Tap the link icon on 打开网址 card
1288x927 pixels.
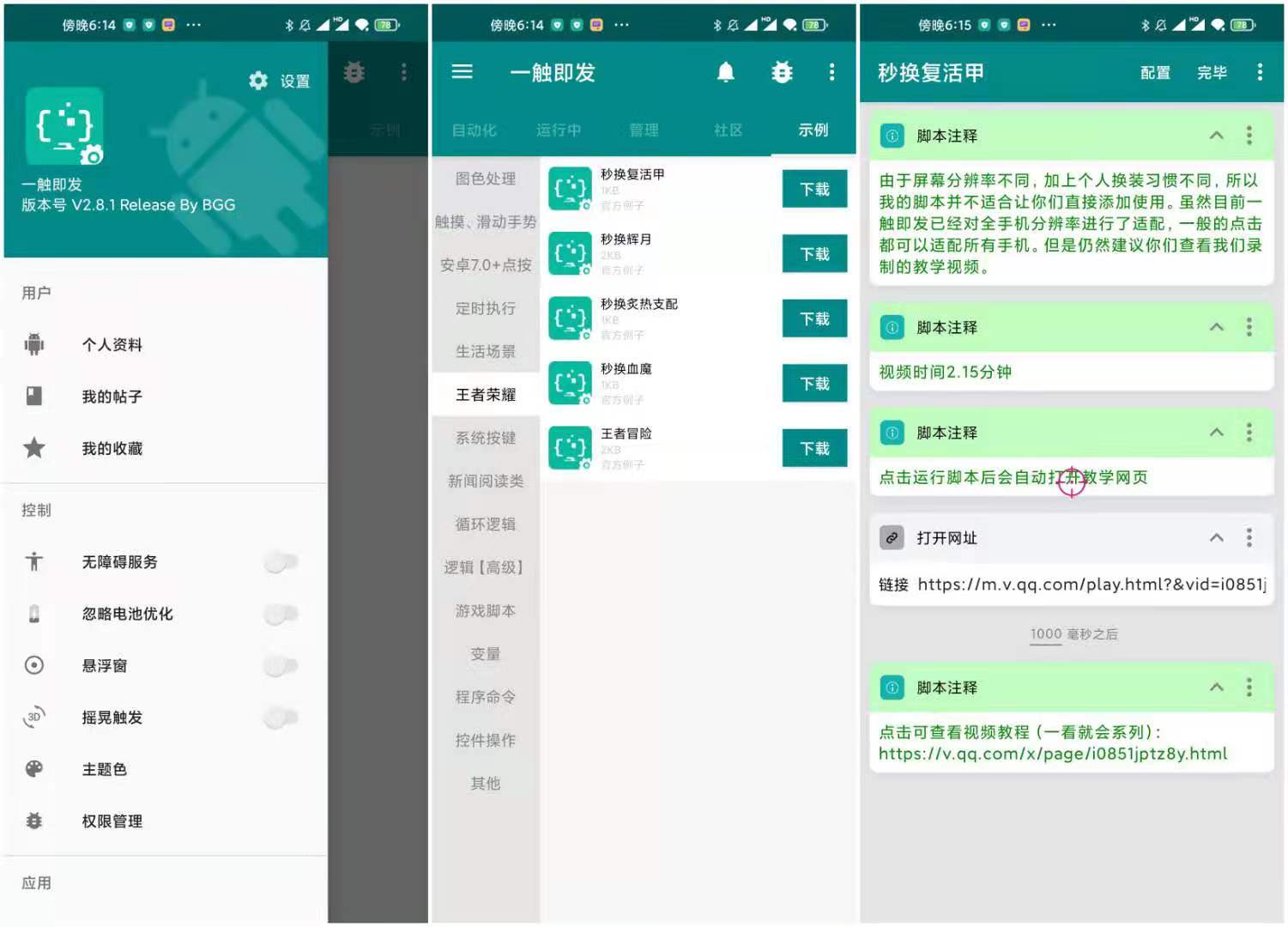tap(892, 538)
